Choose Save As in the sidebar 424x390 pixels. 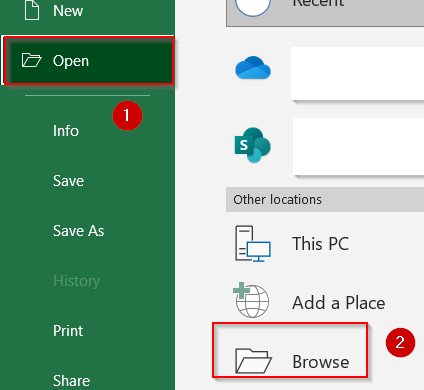pyautogui.click(x=78, y=231)
